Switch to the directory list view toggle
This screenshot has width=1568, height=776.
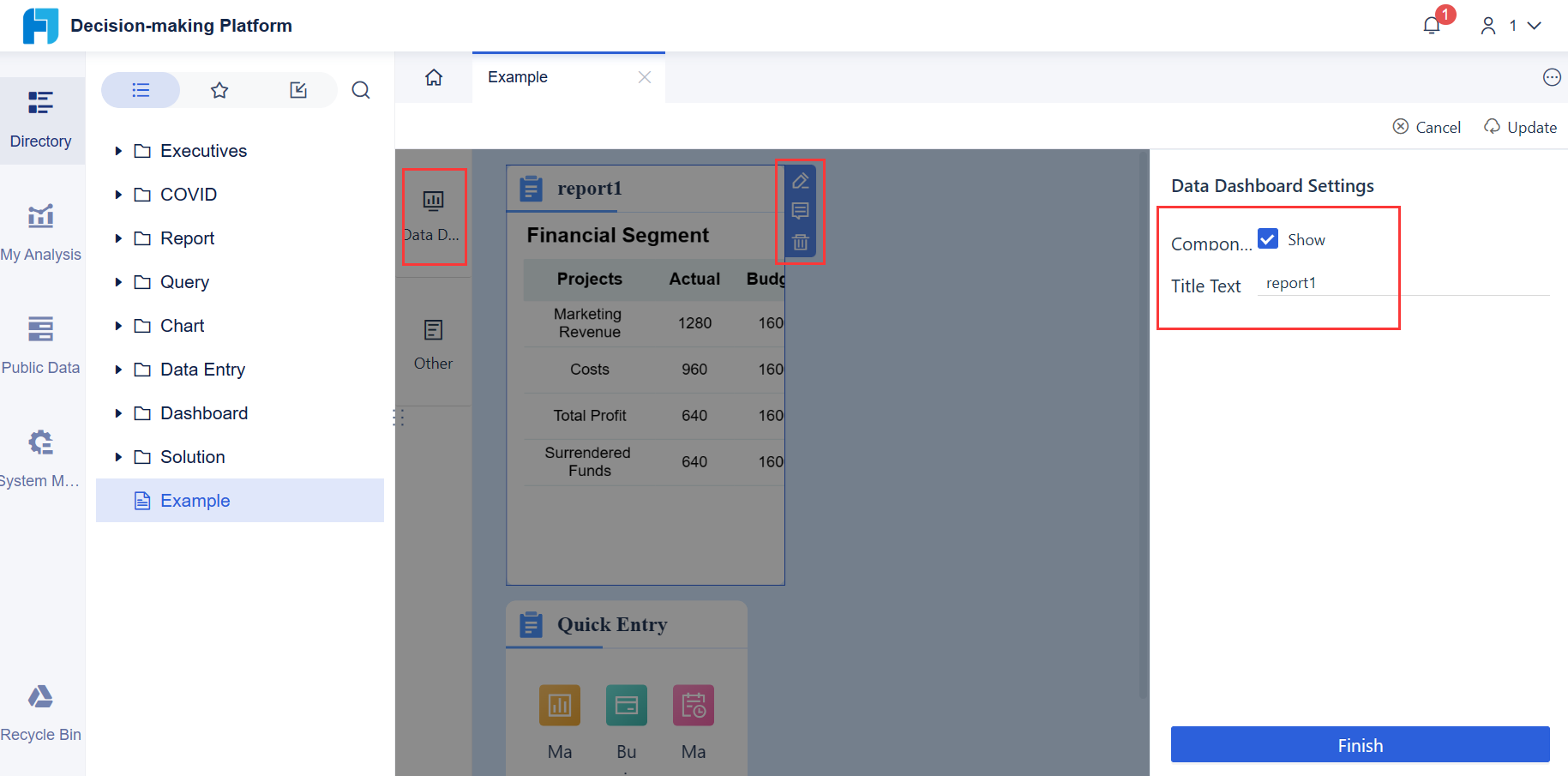click(x=141, y=89)
